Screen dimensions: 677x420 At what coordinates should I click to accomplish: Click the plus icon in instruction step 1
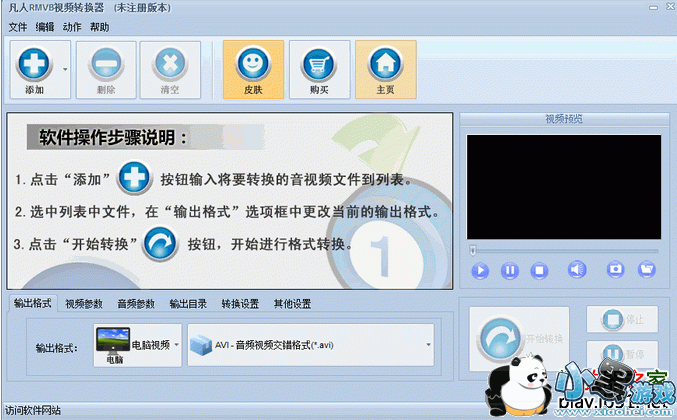134,178
